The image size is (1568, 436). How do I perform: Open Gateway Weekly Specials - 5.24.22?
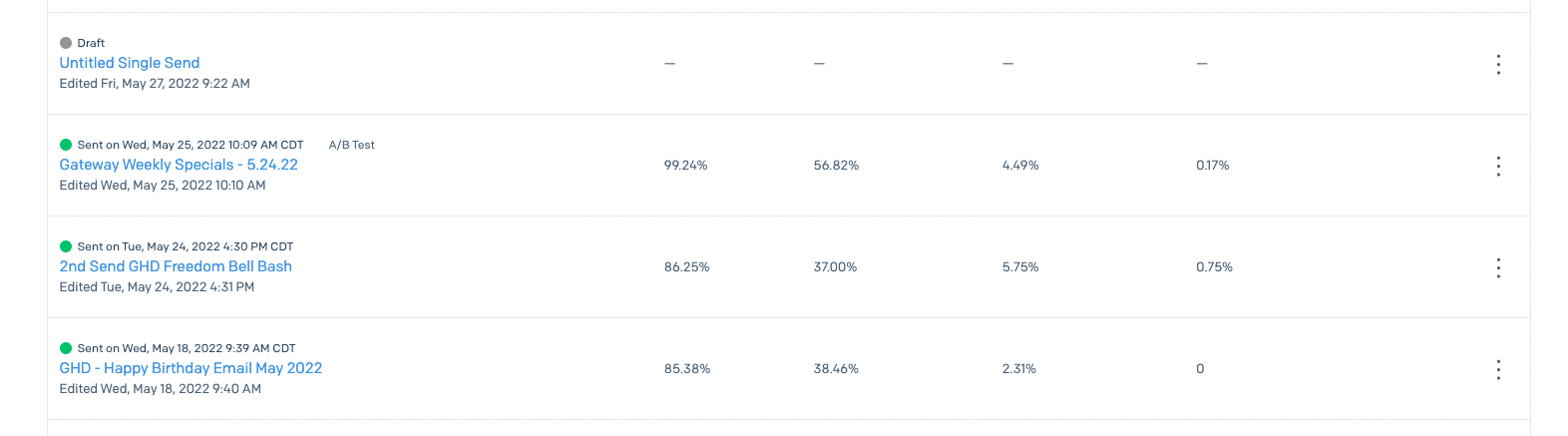click(179, 165)
